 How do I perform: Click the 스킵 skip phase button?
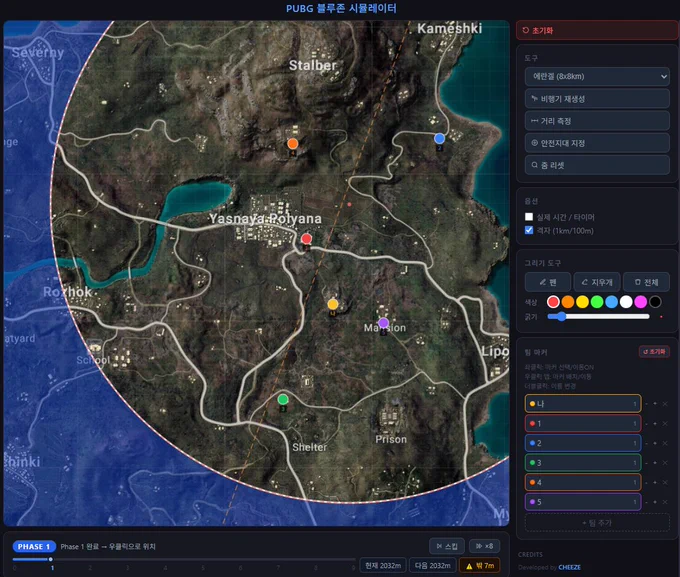(447, 546)
